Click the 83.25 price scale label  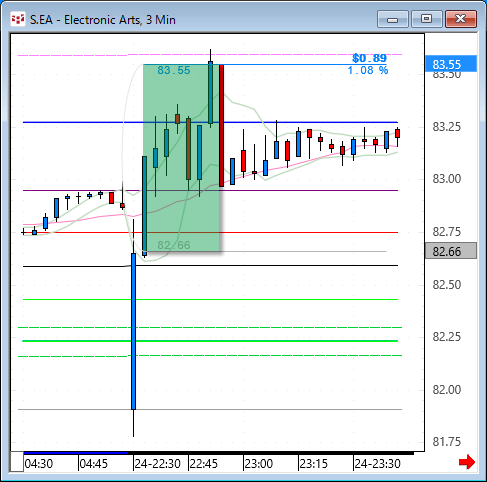click(x=447, y=127)
